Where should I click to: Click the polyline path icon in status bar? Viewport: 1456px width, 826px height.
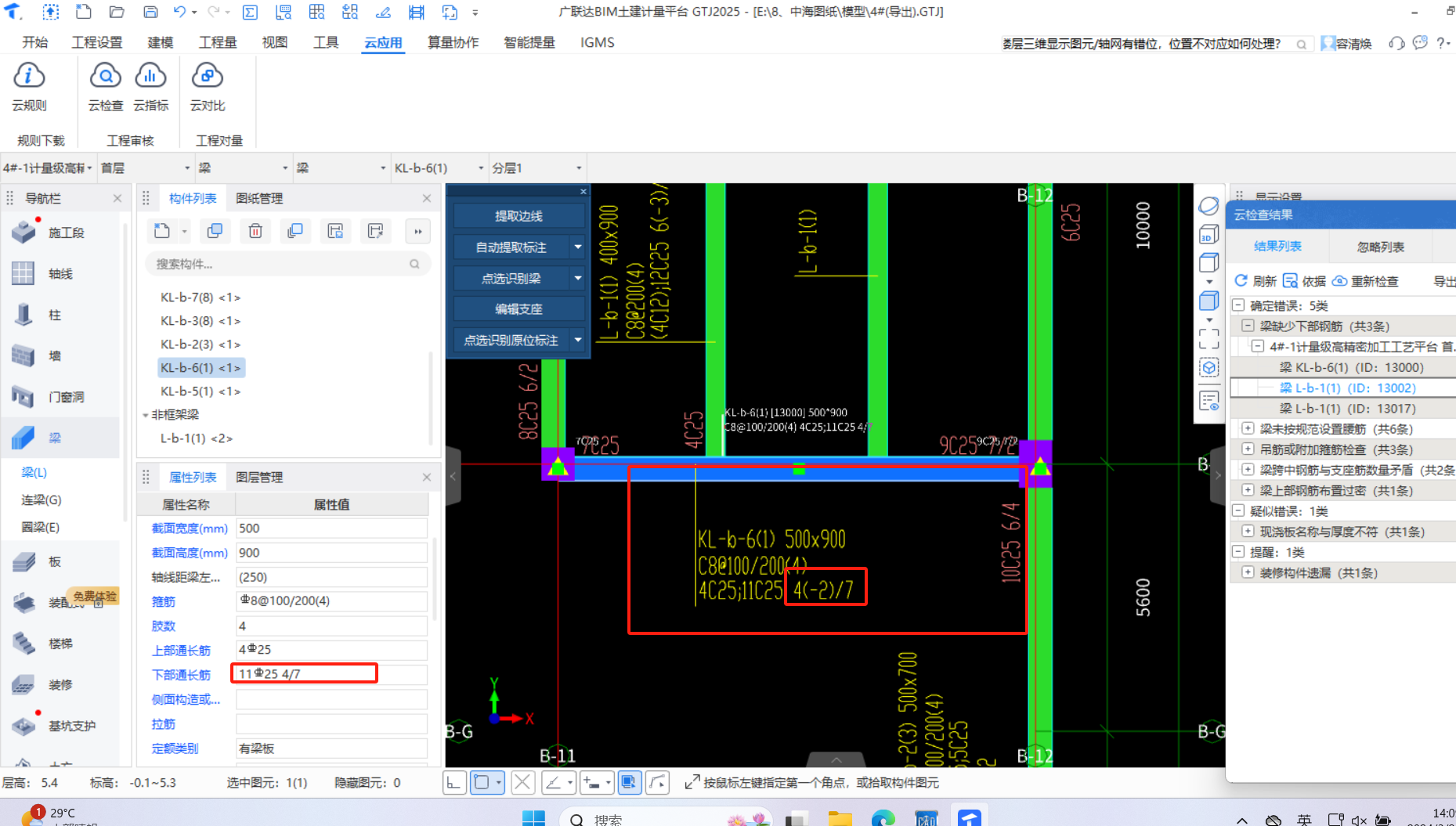(x=657, y=782)
